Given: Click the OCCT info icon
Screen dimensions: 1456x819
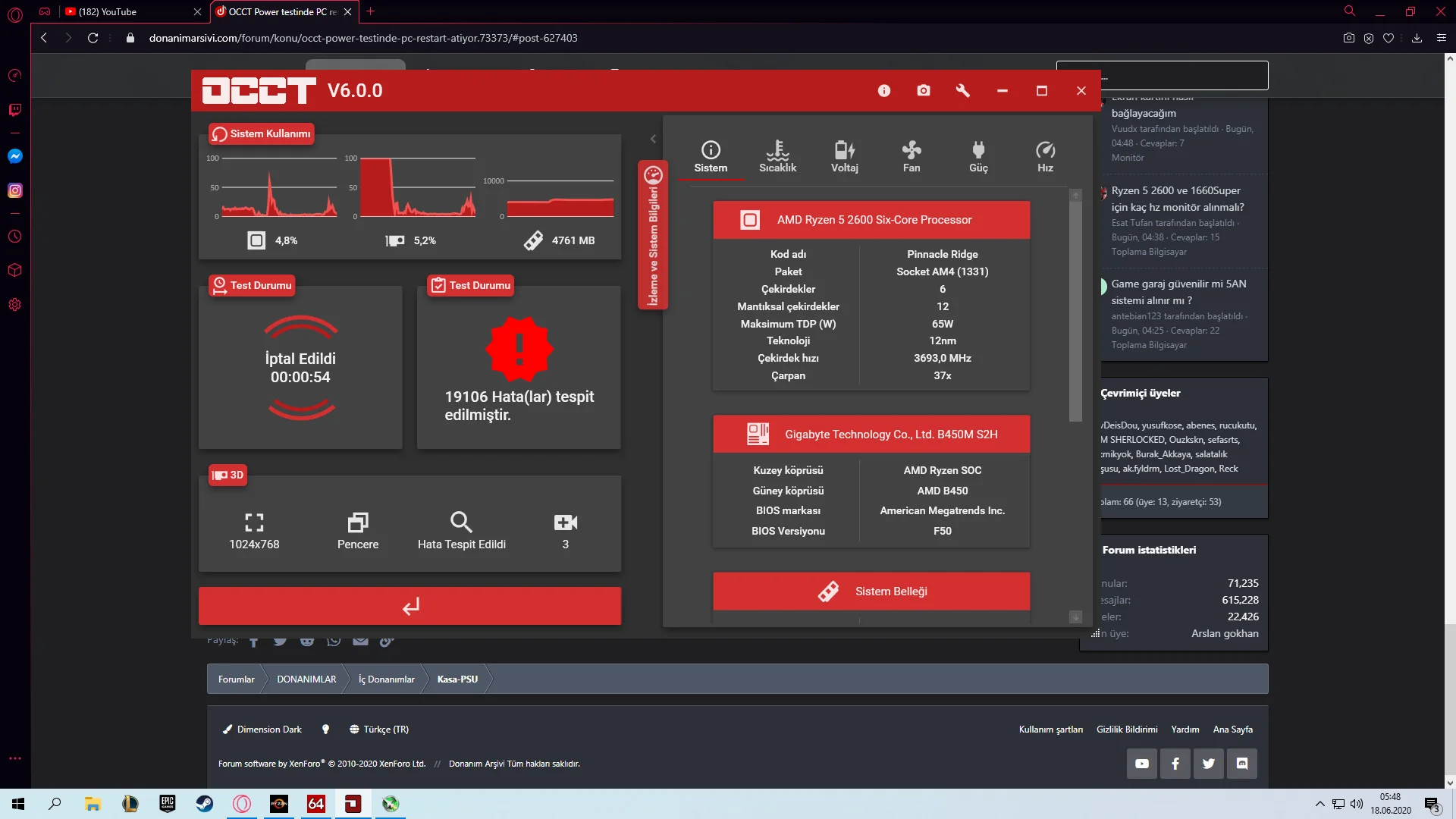Looking at the screenshot, I should click(x=883, y=91).
